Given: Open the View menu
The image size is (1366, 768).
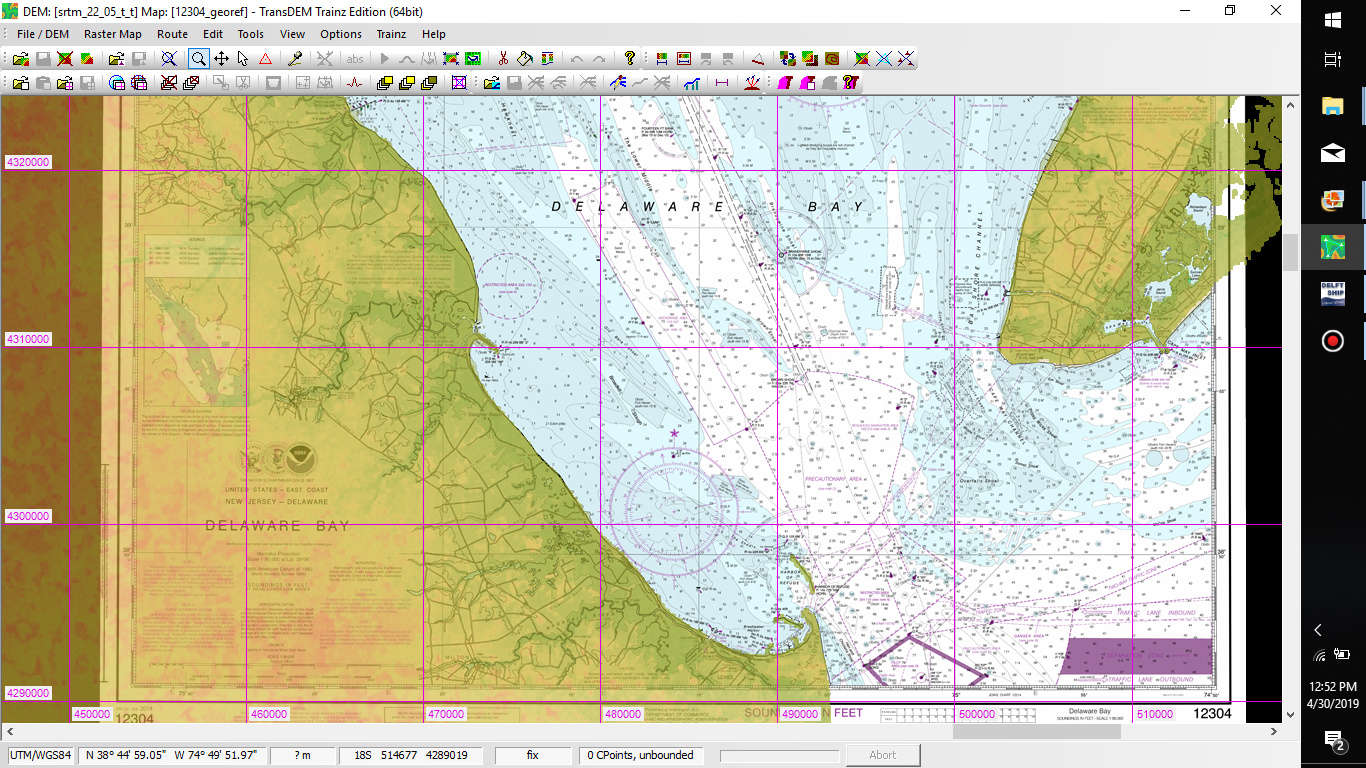Looking at the screenshot, I should pyautogui.click(x=293, y=34).
